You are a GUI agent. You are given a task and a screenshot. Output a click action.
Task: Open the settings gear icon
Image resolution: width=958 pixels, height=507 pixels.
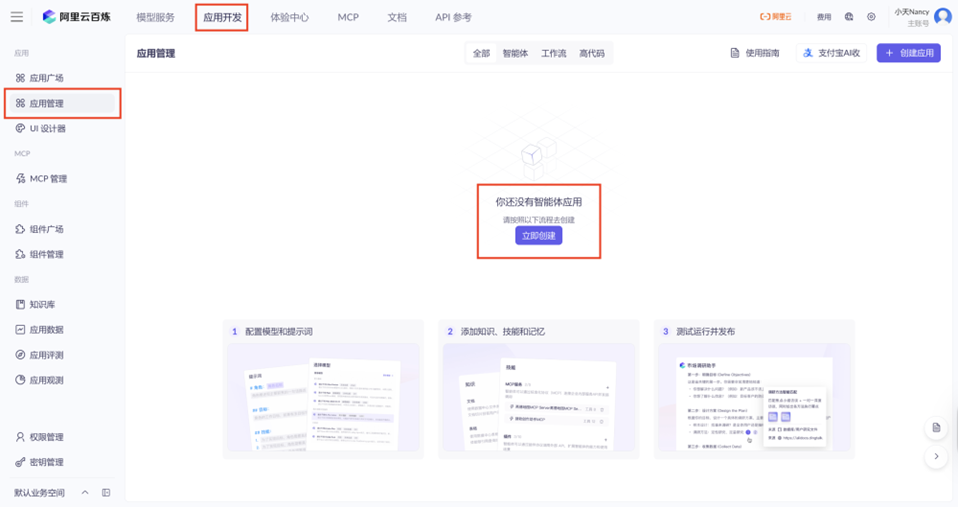tap(871, 17)
